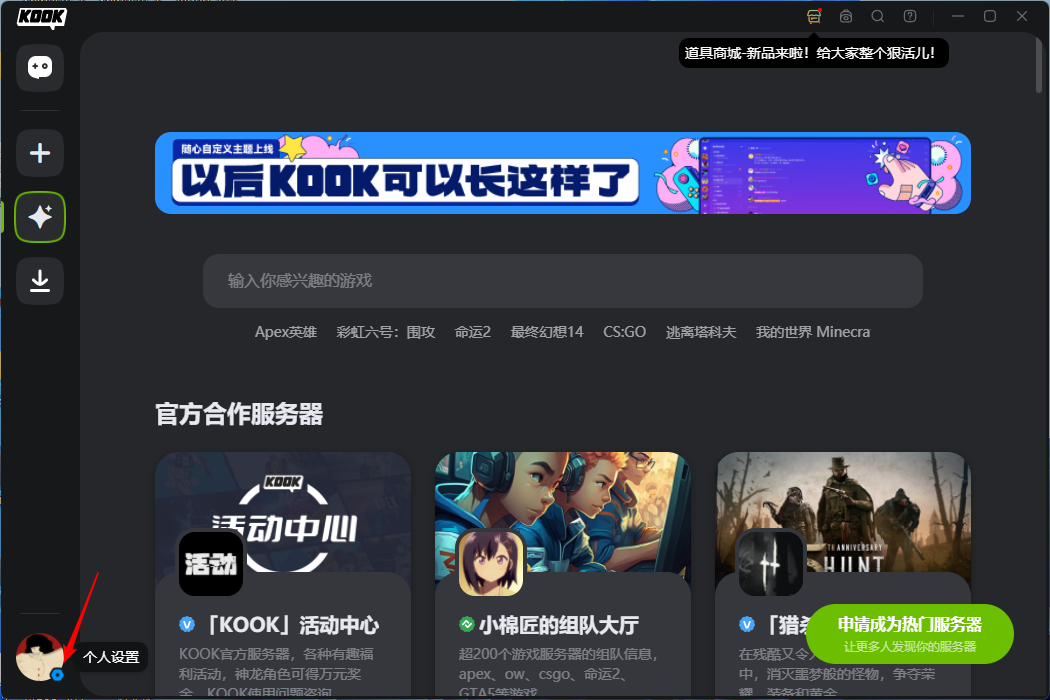Open the download manager sidebar icon

click(40, 281)
